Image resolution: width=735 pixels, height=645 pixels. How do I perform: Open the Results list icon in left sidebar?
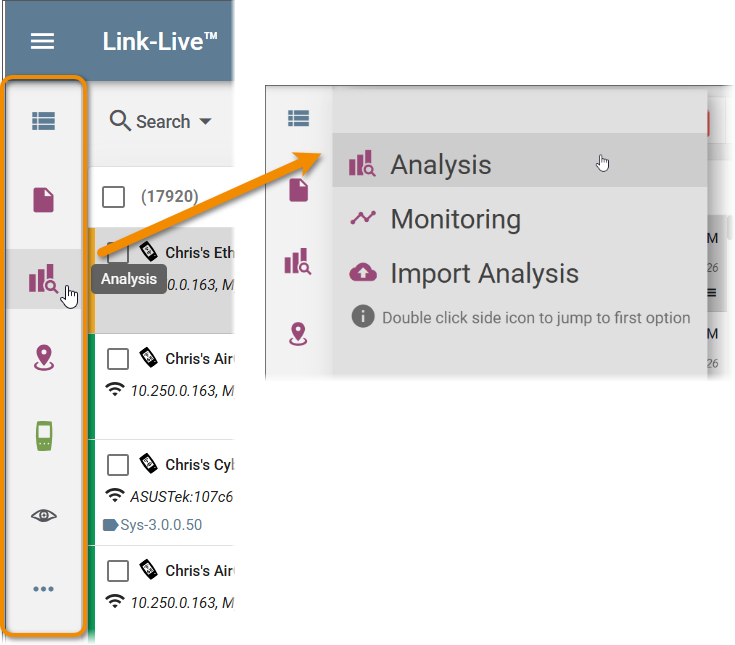(x=44, y=121)
